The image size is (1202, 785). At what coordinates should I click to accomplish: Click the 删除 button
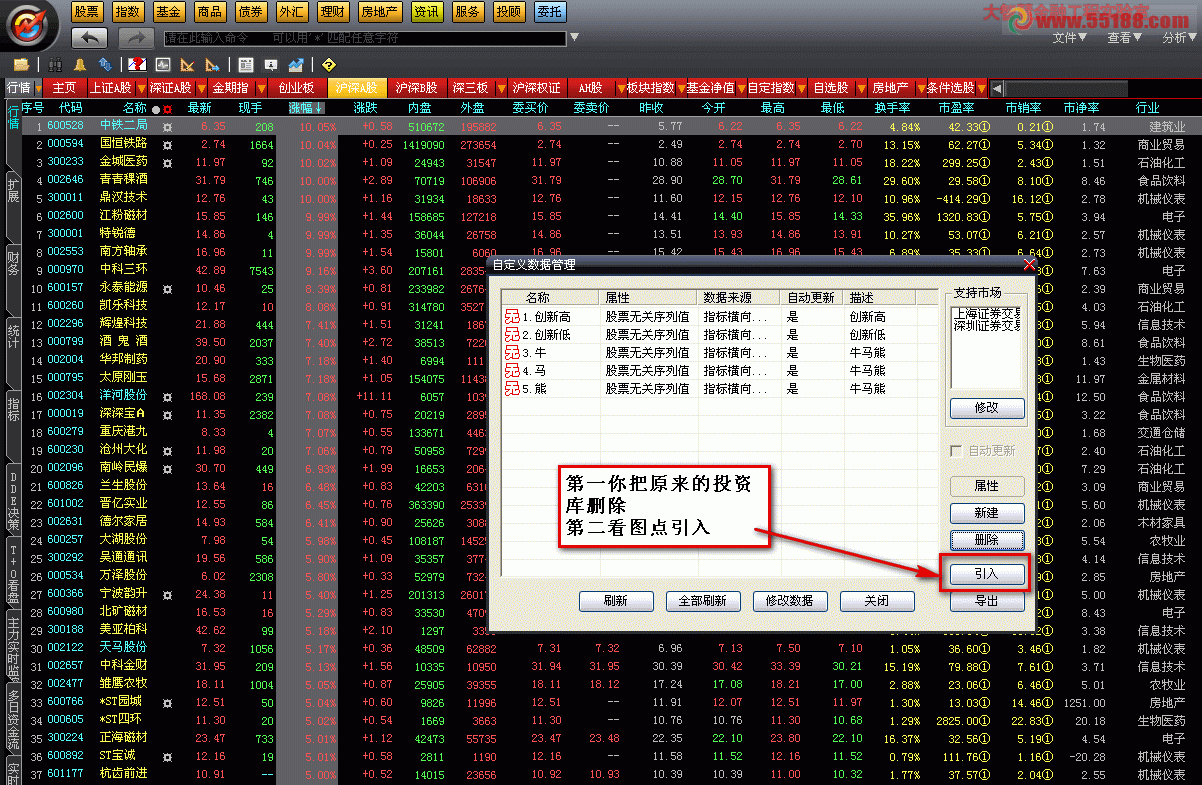tap(986, 540)
